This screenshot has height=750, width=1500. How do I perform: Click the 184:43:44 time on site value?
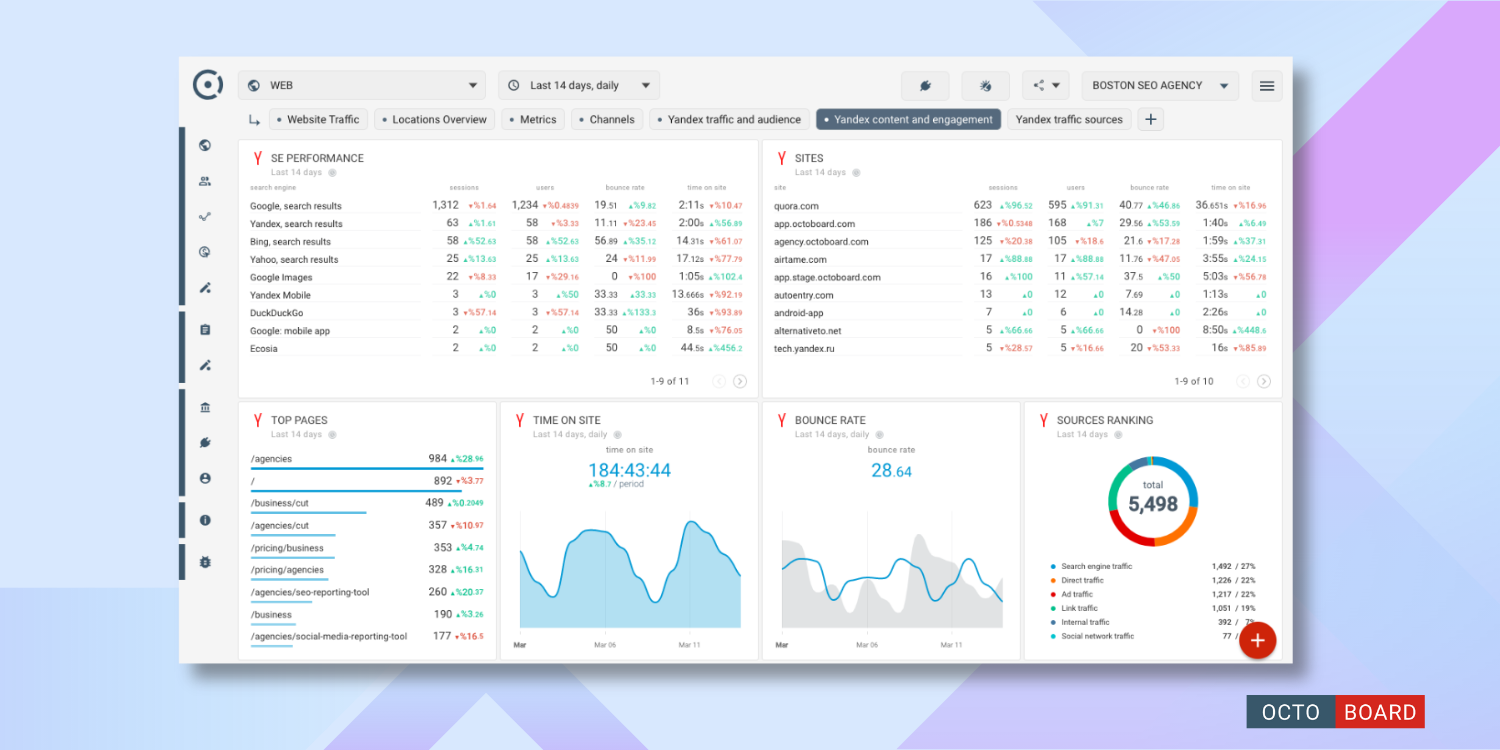pyautogui.click(x=629, y=470)
